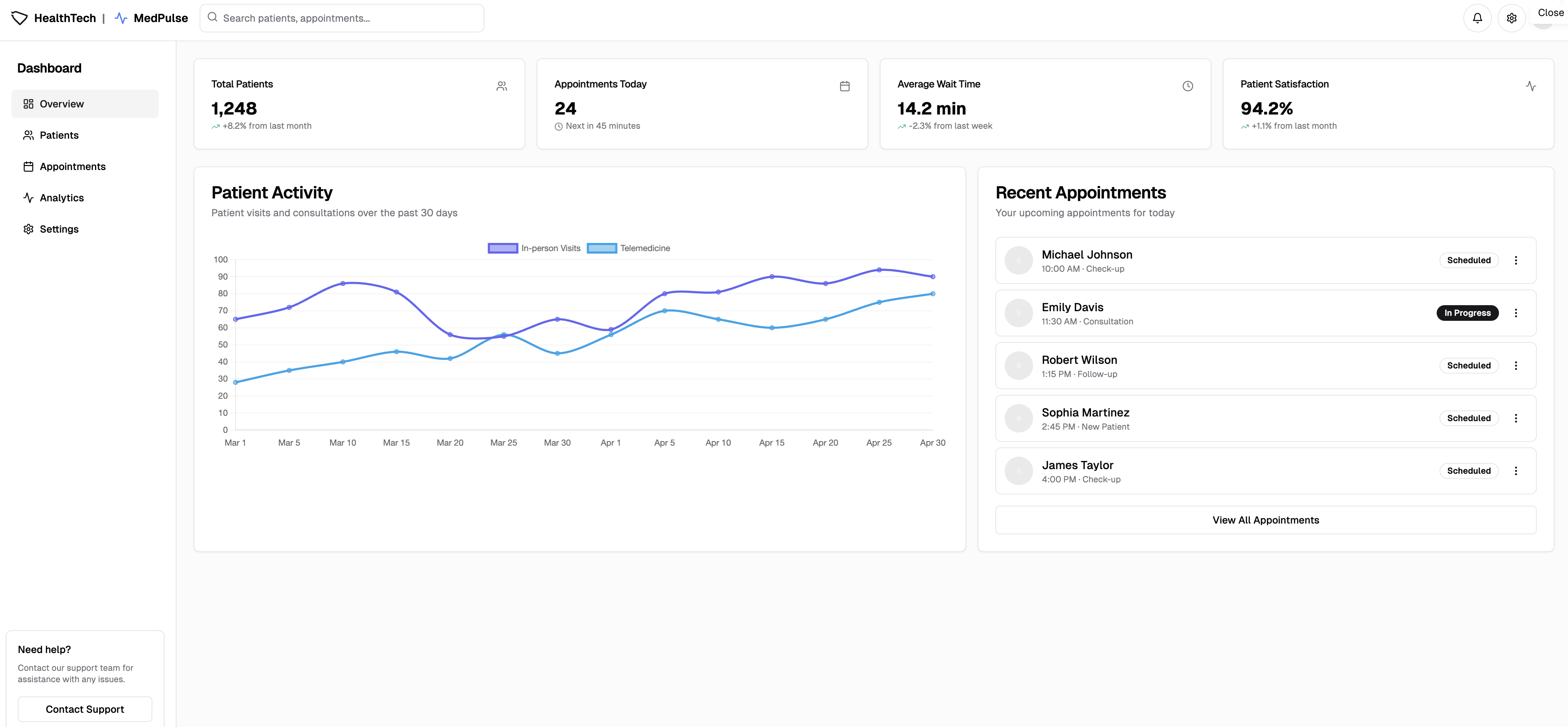Open the Analytics sidebar section
The image size is (1568, 727).
62,198
